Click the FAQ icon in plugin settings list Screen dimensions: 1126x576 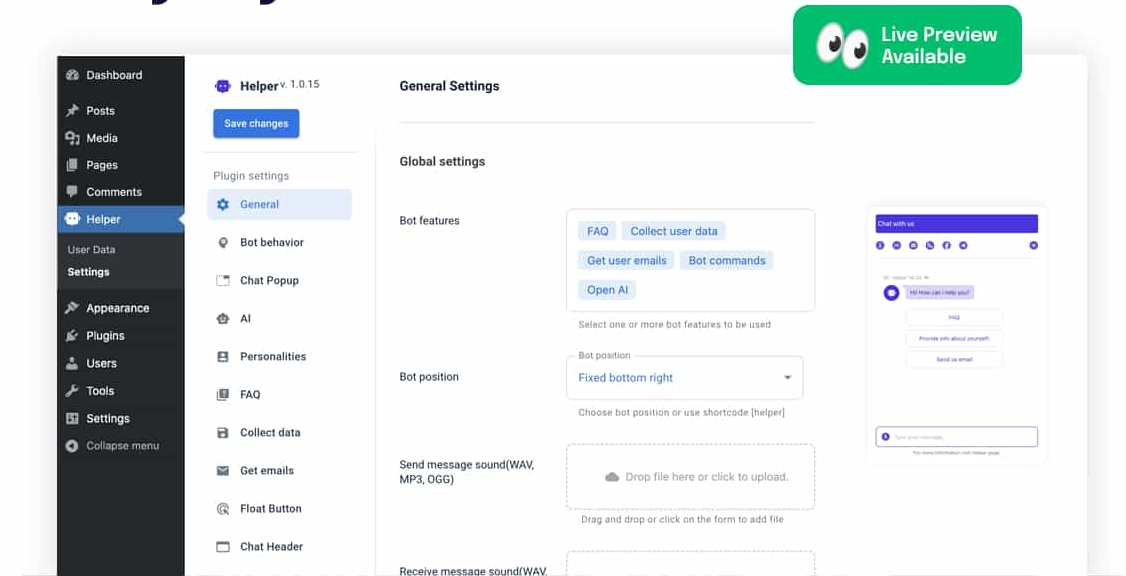pyautogui.click(x=223, y=394)
